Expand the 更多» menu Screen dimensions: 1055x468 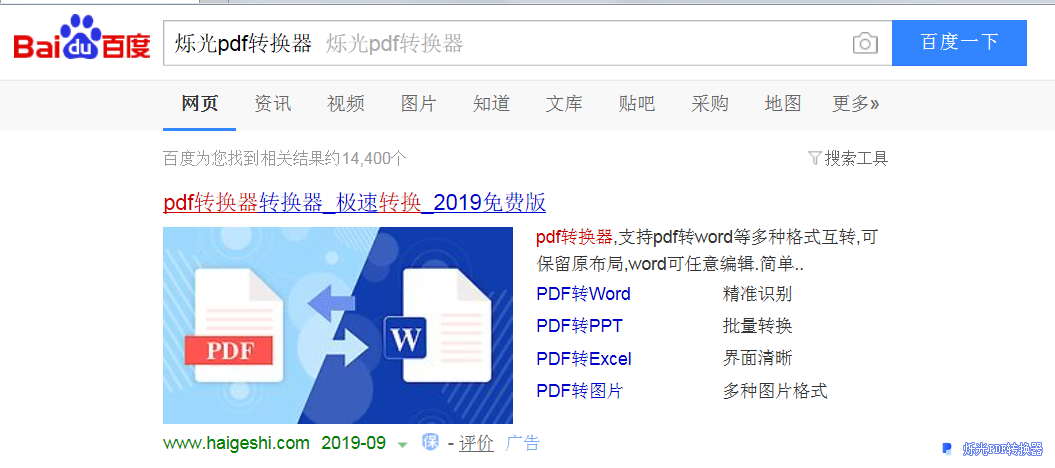[x=855, y=103]
